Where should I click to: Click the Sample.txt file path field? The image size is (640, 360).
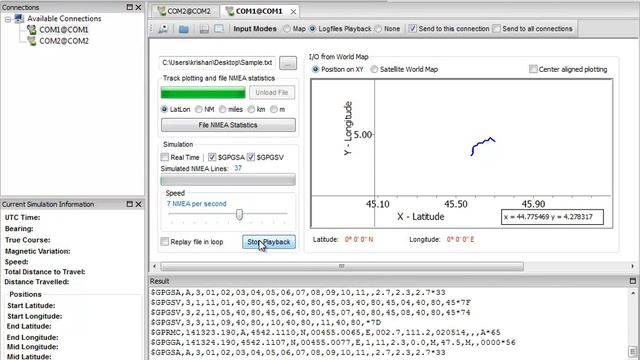tap(217, 63)
